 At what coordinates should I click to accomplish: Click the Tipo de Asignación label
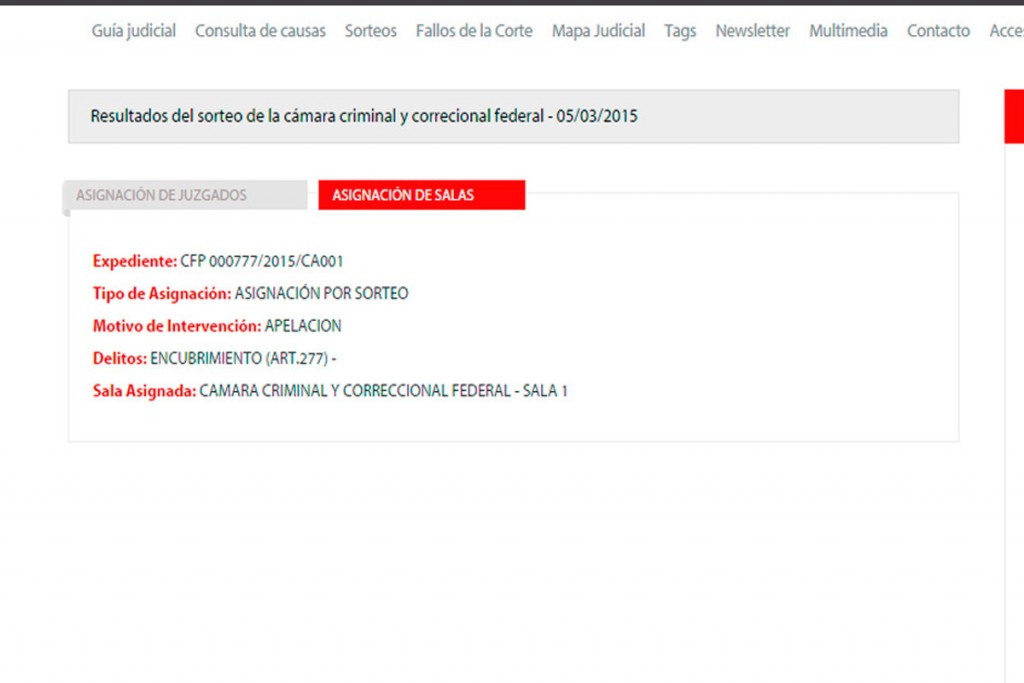[162, 293]
